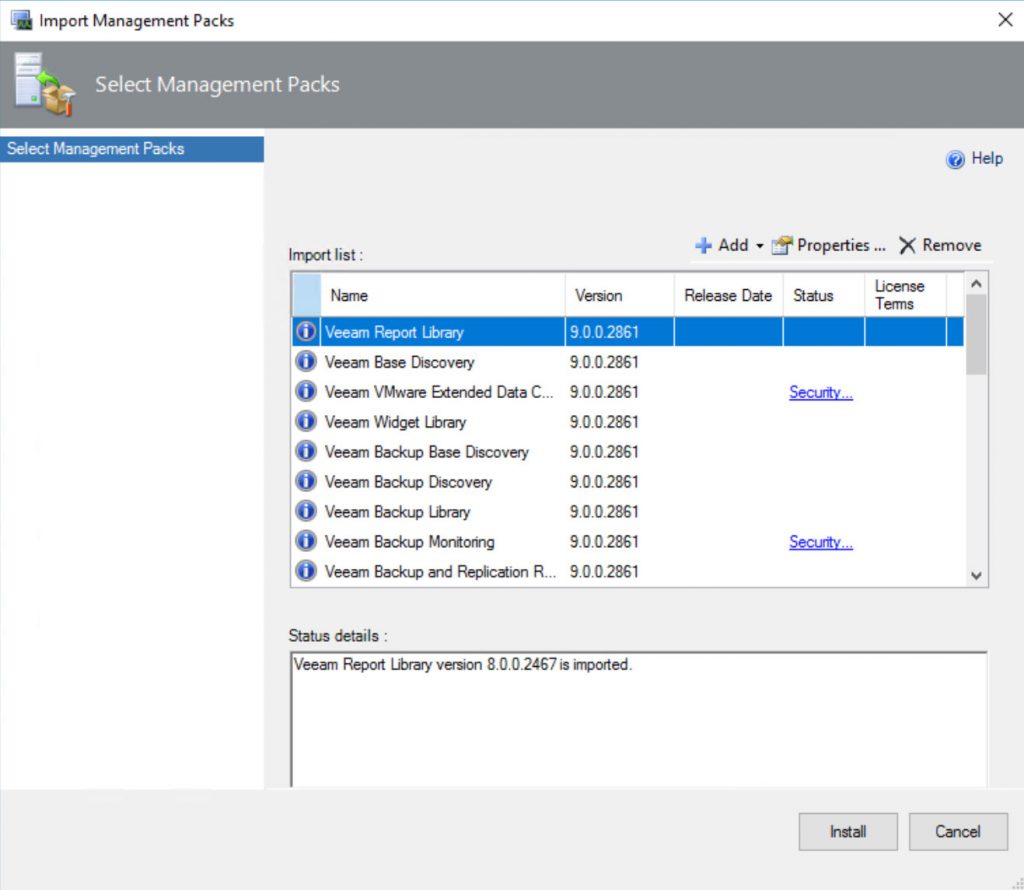This screenshot has width=1024, height=890.
Task: Click the import list scroll up arrow
Action: [x=976, y=284]
